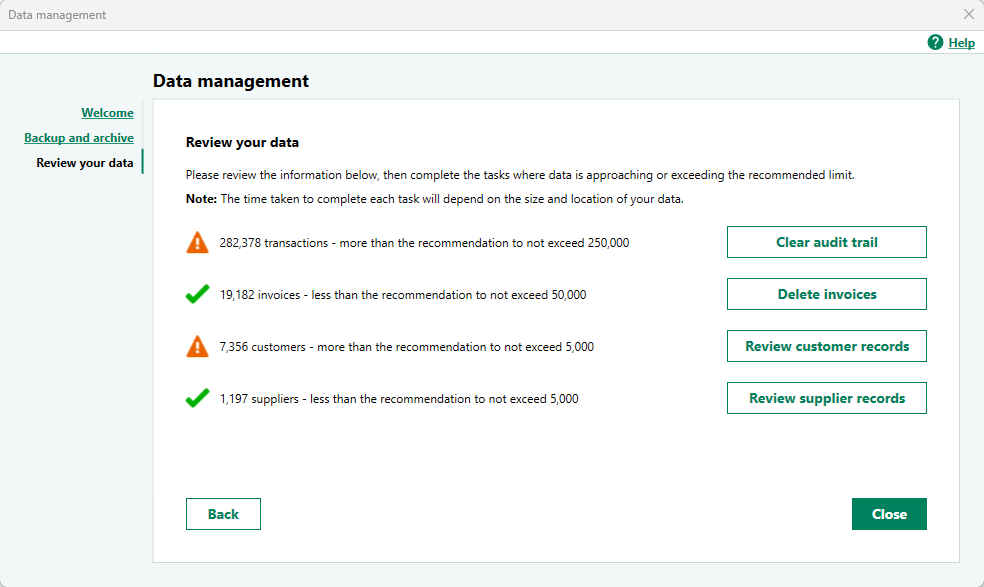Click the green checkmark next to invoices
The image size is (984, 587).
point(197,295)
